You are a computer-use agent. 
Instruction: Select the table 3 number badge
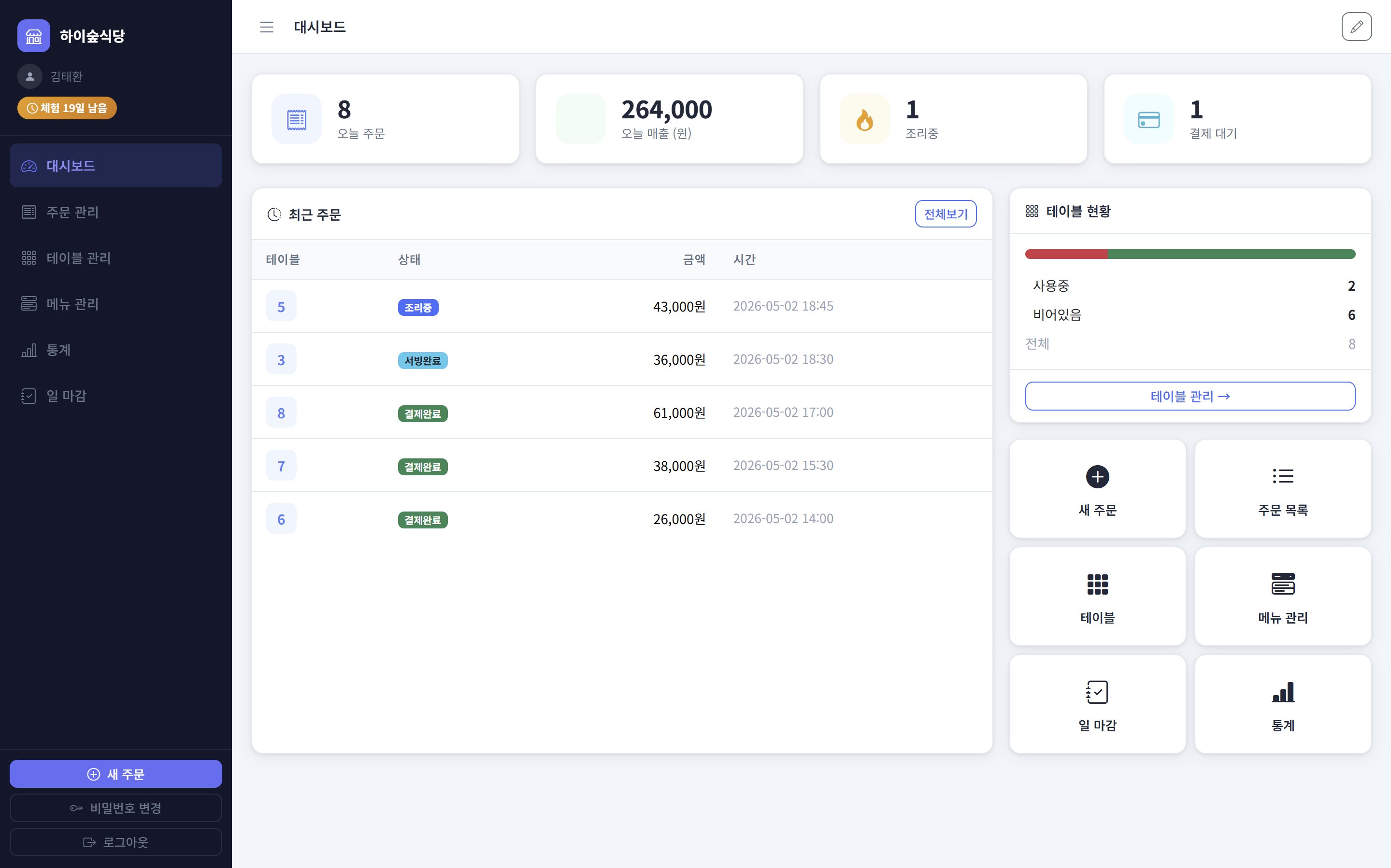[x=281, y=359]
